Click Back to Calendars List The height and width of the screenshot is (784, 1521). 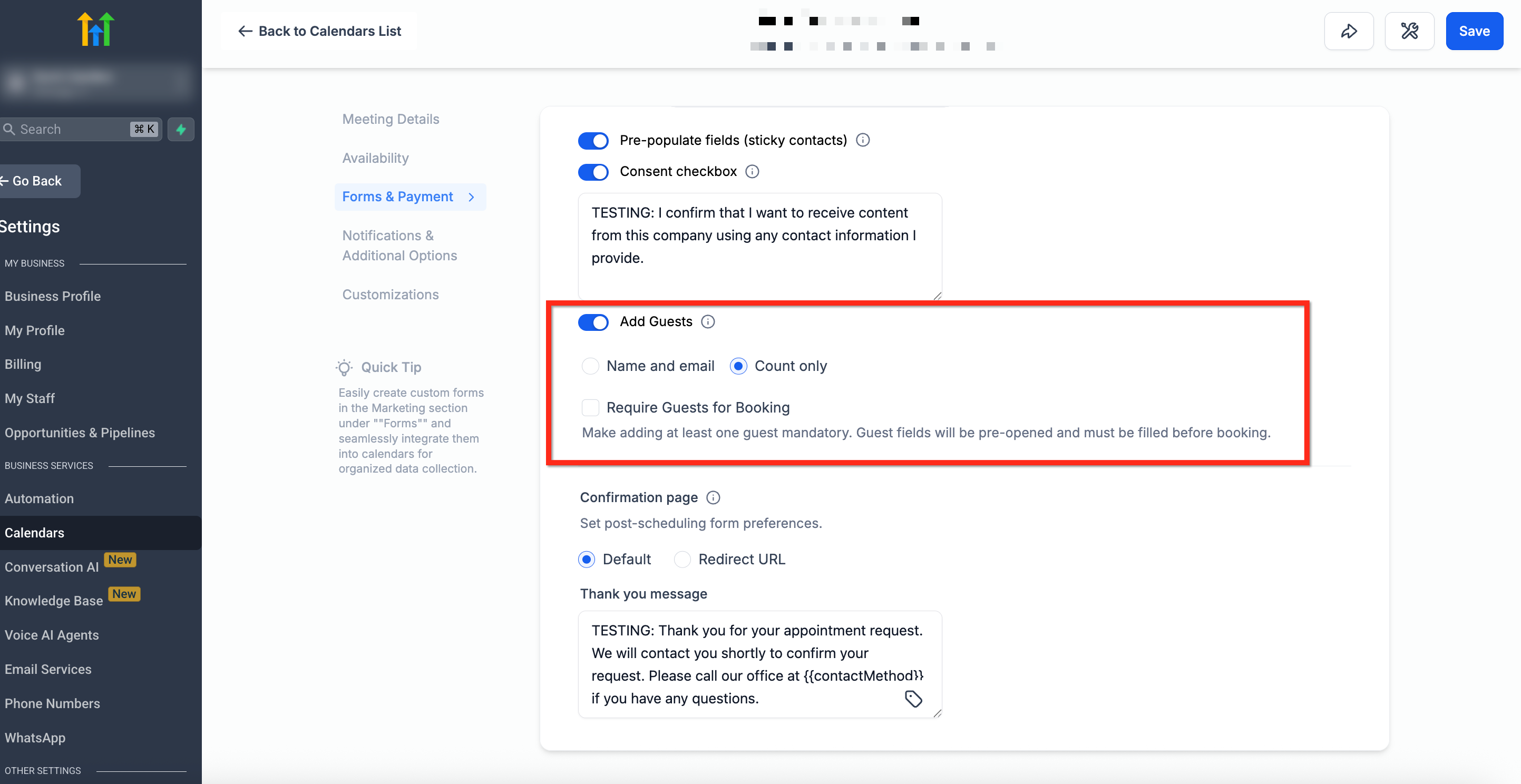(x=319, y=31)
